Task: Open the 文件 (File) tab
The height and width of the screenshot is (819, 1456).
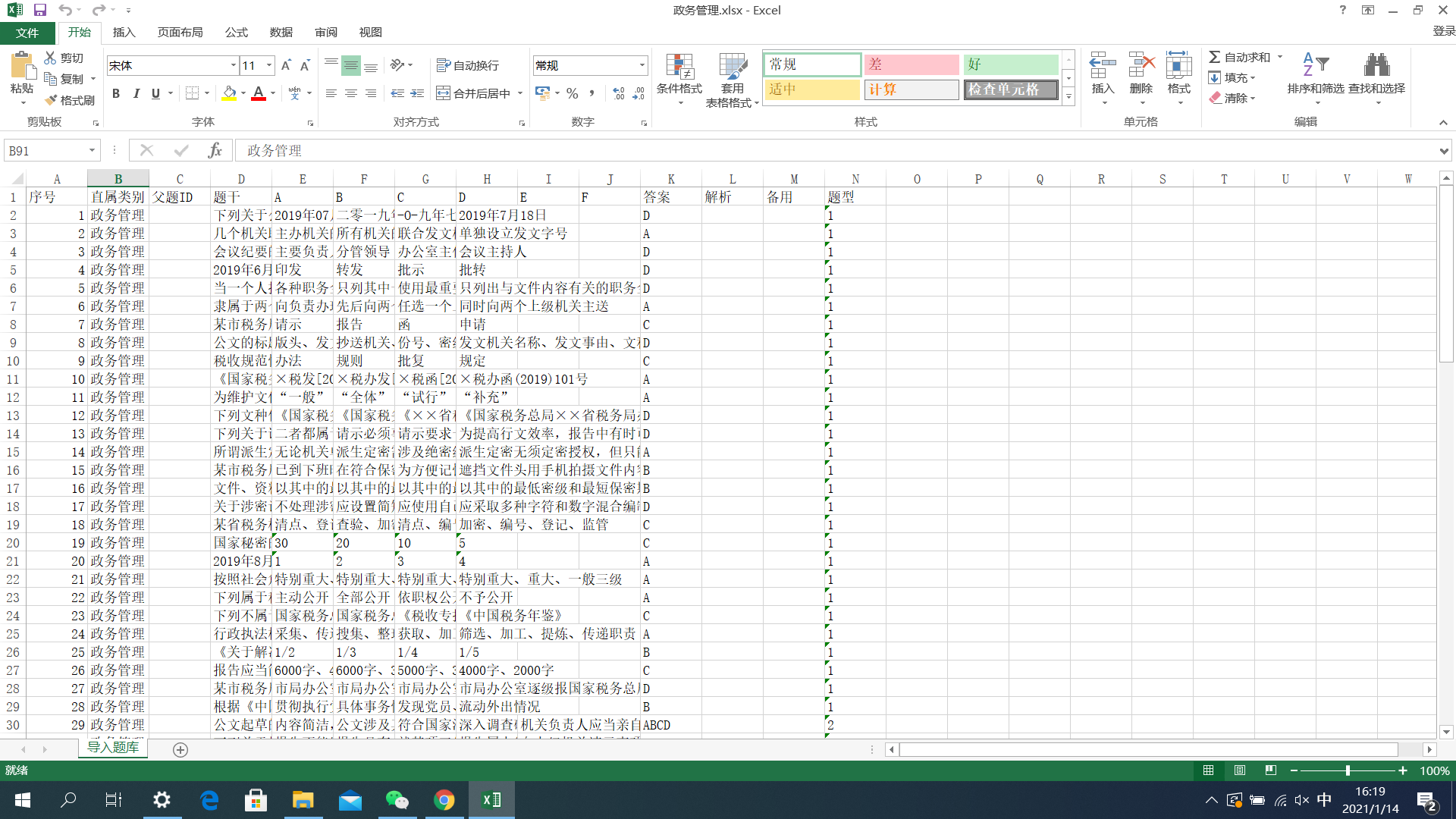Action: pos(27,33)
